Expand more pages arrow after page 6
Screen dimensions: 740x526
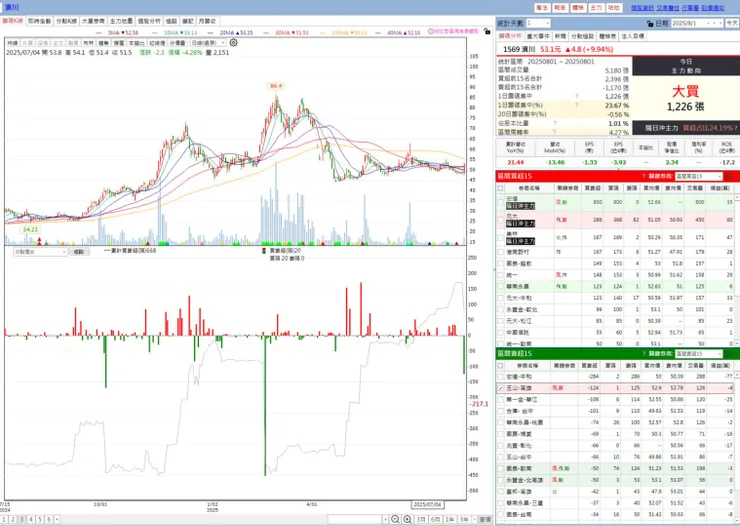click(x=57, y=519)
